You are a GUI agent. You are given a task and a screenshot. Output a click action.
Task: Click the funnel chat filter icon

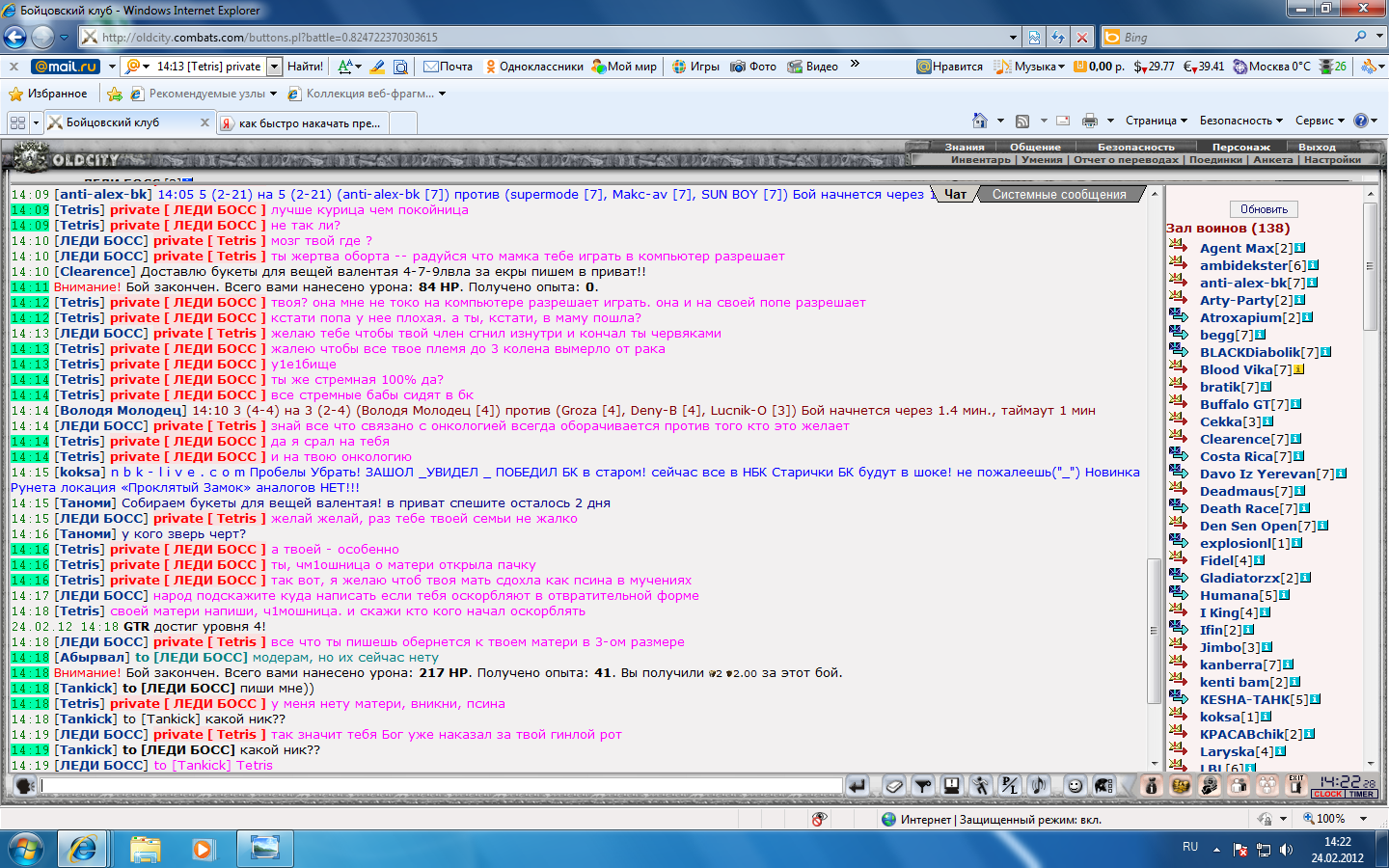click(923, 786)
